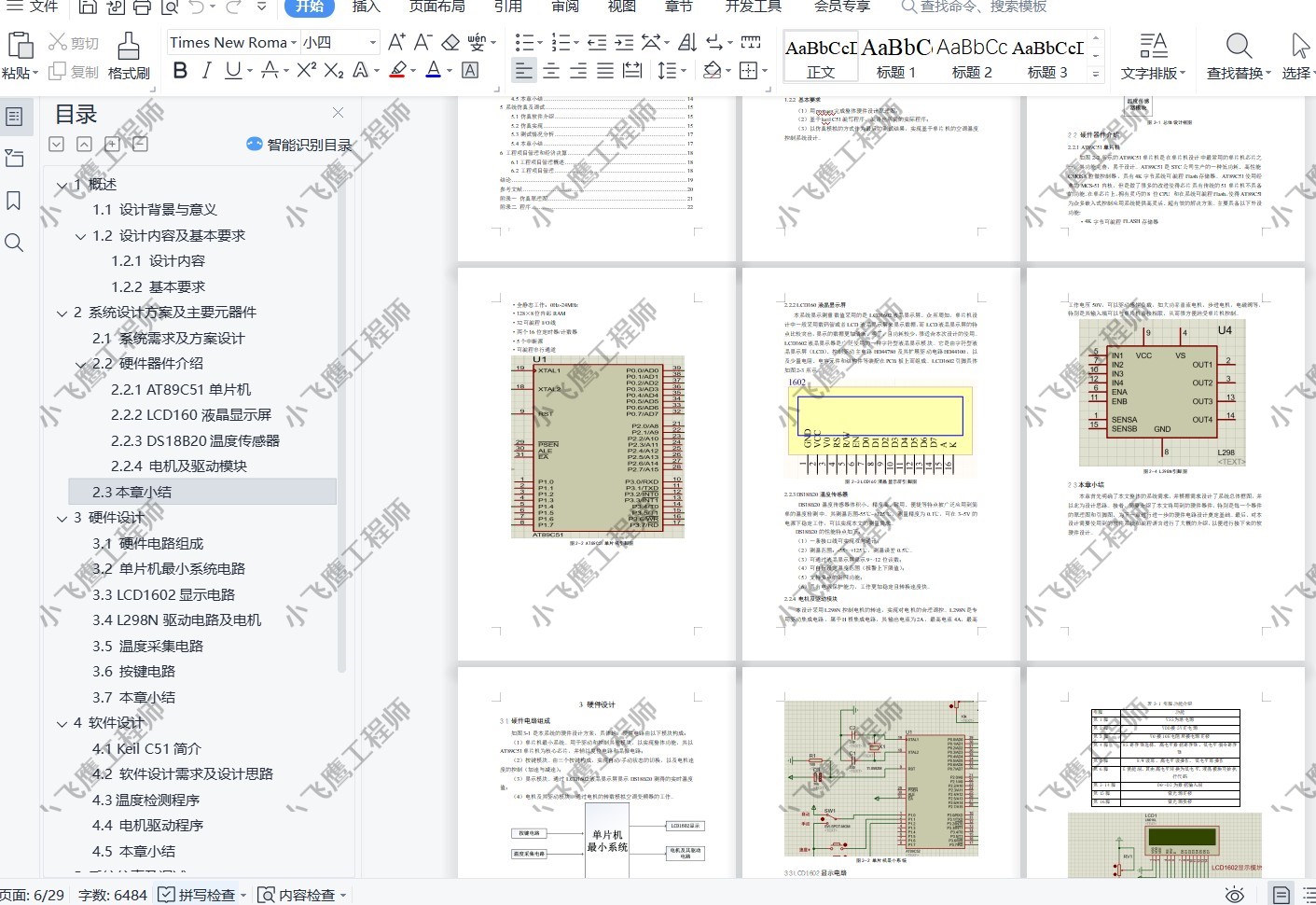The height and width of the screenshot is (905, 1316).
Task: Toggle the Character Border icon
Action: pyautogui.click(x=470, y=70)
